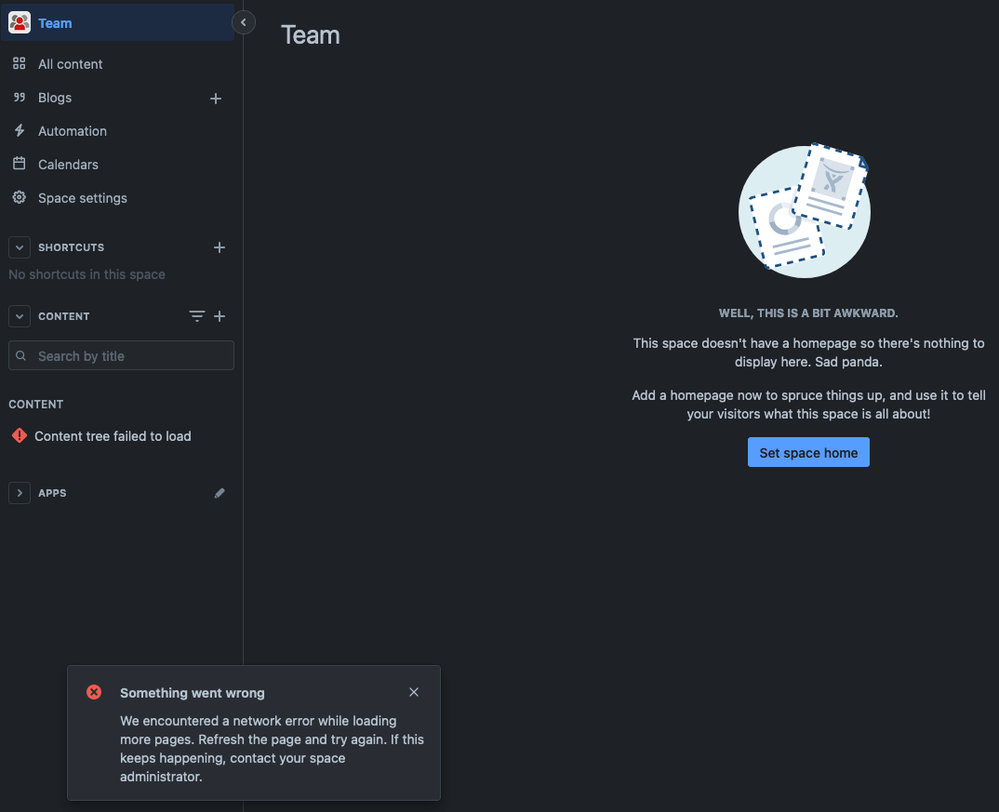The height and width of the screenshot is (812, 999).
Task: Create a new blog with plus icon
Action: [x=215, y=98]
